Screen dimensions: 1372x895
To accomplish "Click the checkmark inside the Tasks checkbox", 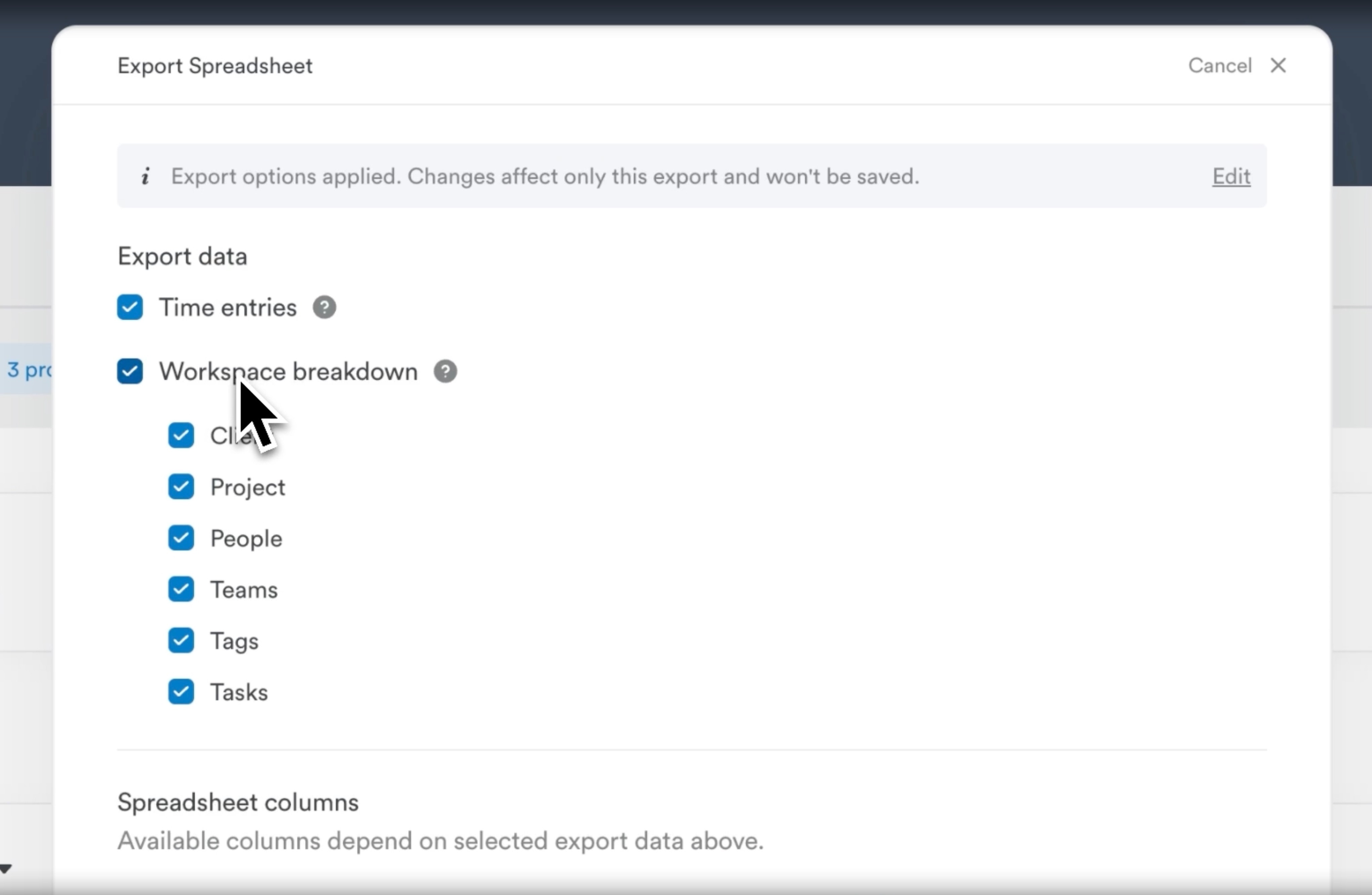I will [x=181, y=692].
